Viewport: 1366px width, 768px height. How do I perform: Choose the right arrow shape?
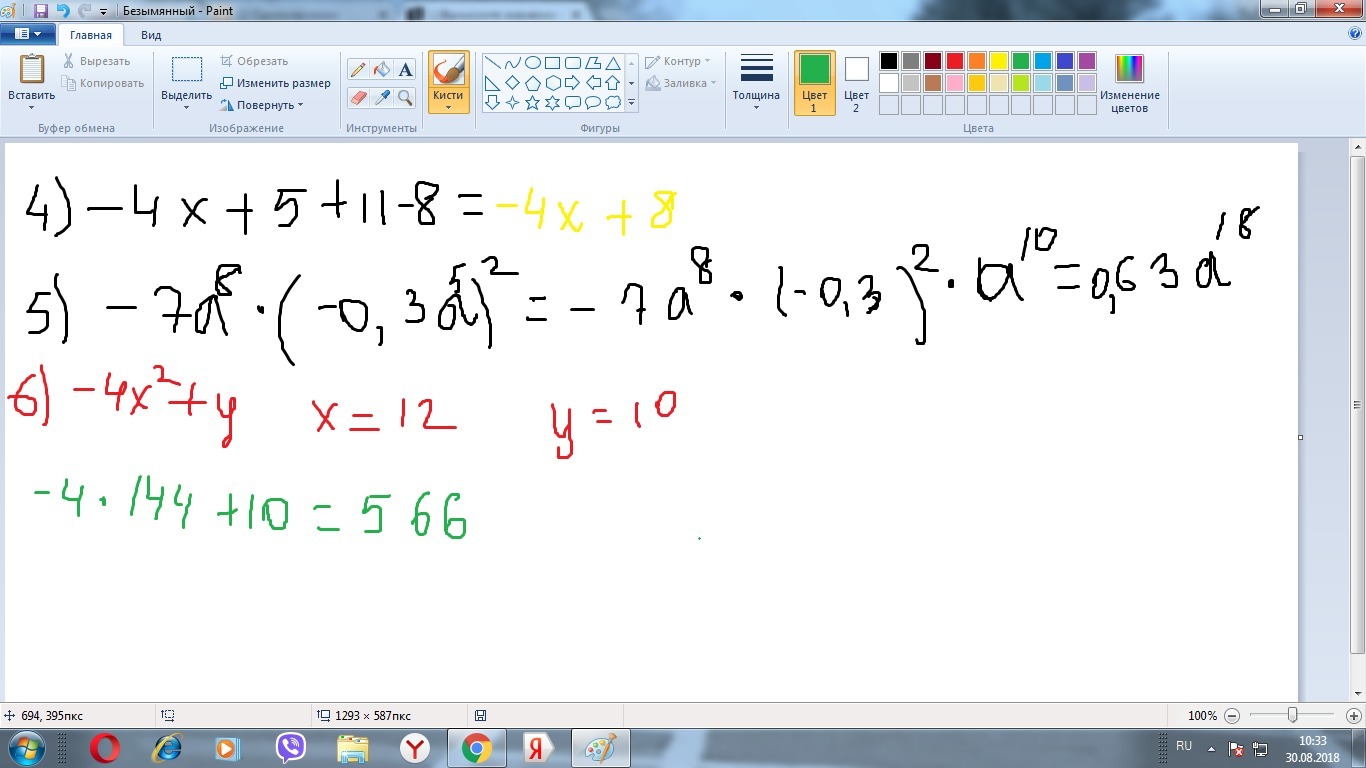click(x=572, y=82)
